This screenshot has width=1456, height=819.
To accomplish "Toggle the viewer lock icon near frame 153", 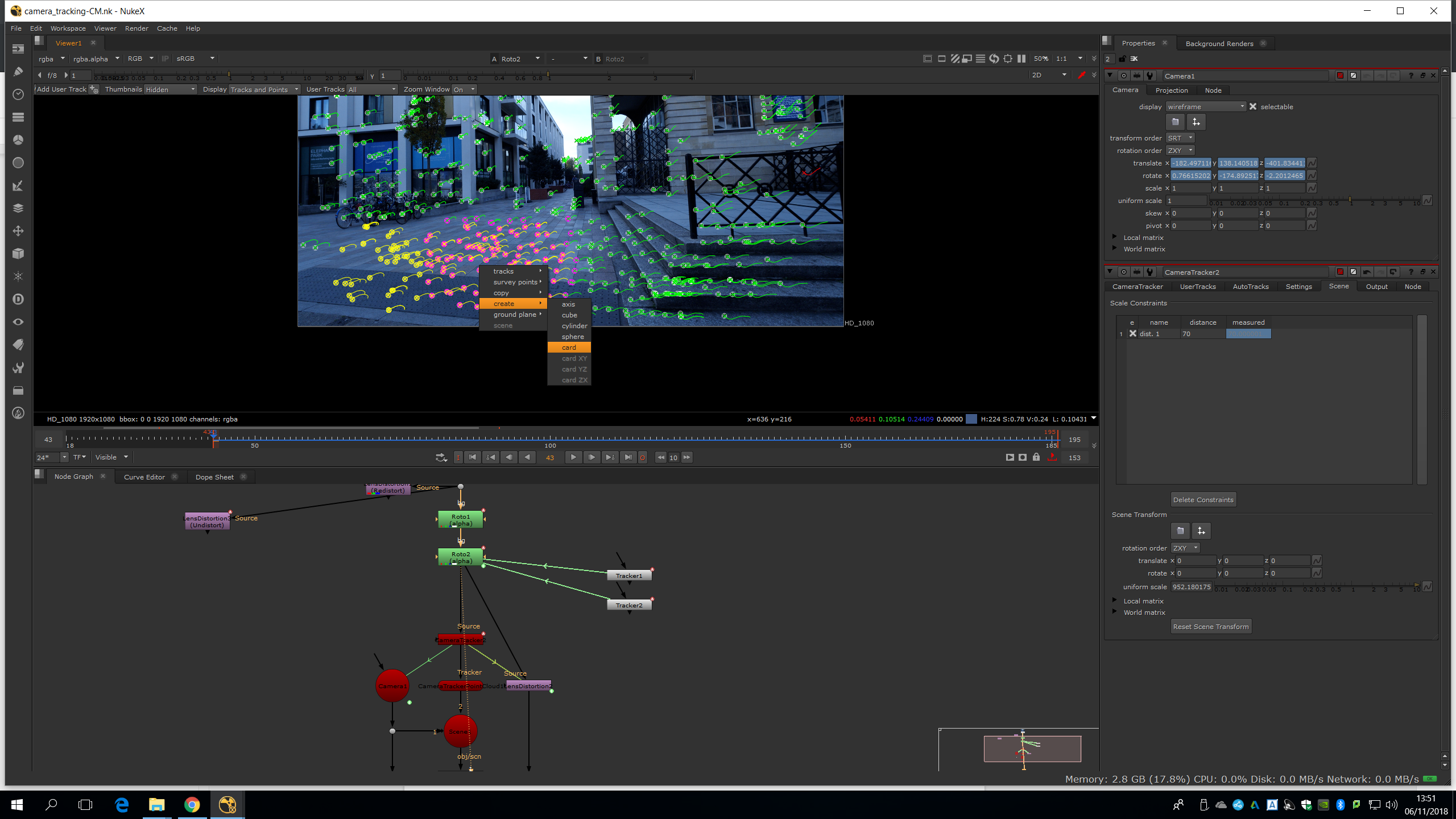I will click(1036, 457).
